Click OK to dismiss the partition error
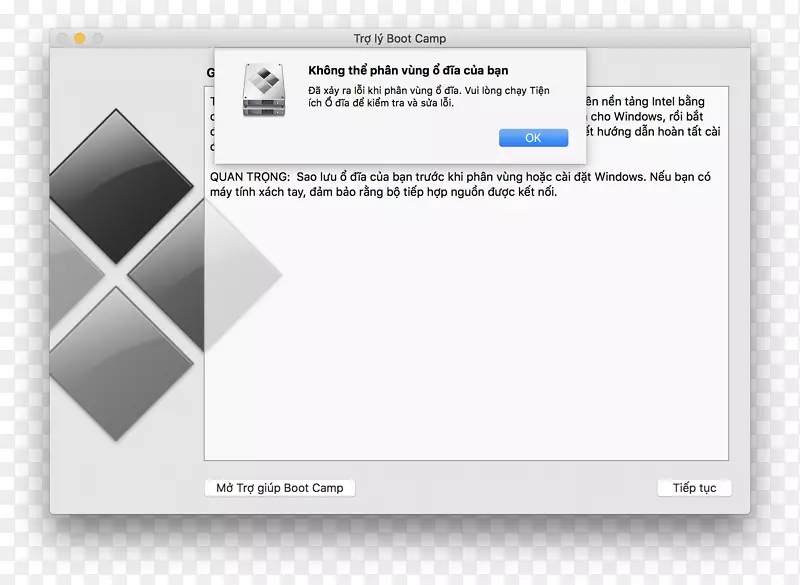This screenshot has height=585, width=800. pos(533,137)
